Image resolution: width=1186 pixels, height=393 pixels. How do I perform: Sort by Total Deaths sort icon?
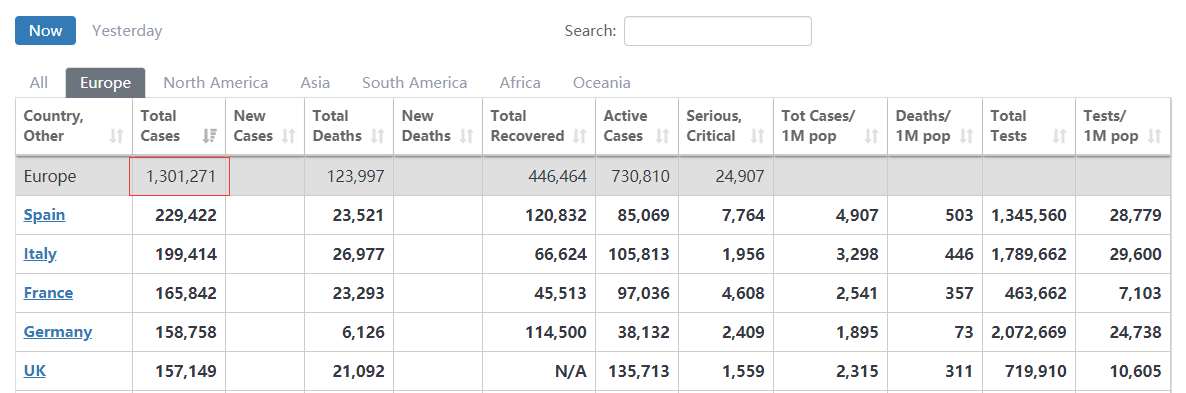377,136
